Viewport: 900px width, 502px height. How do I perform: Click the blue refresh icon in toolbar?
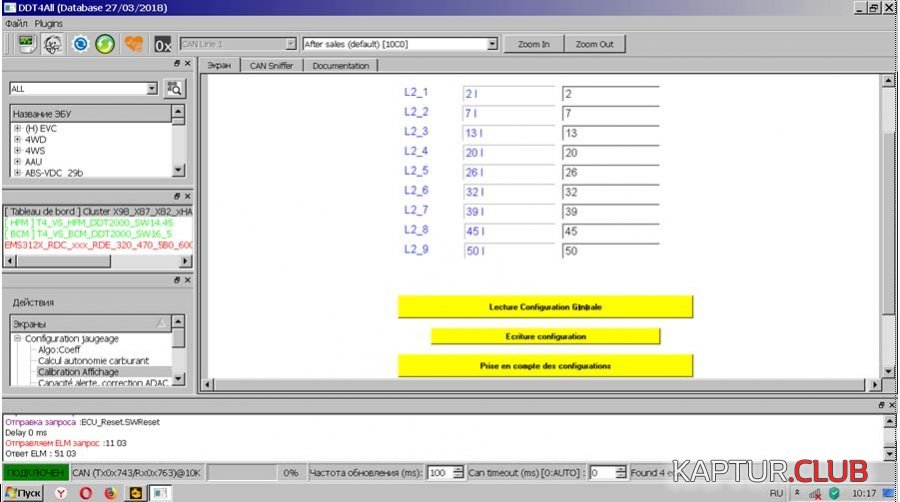click(x=80, y=44)
